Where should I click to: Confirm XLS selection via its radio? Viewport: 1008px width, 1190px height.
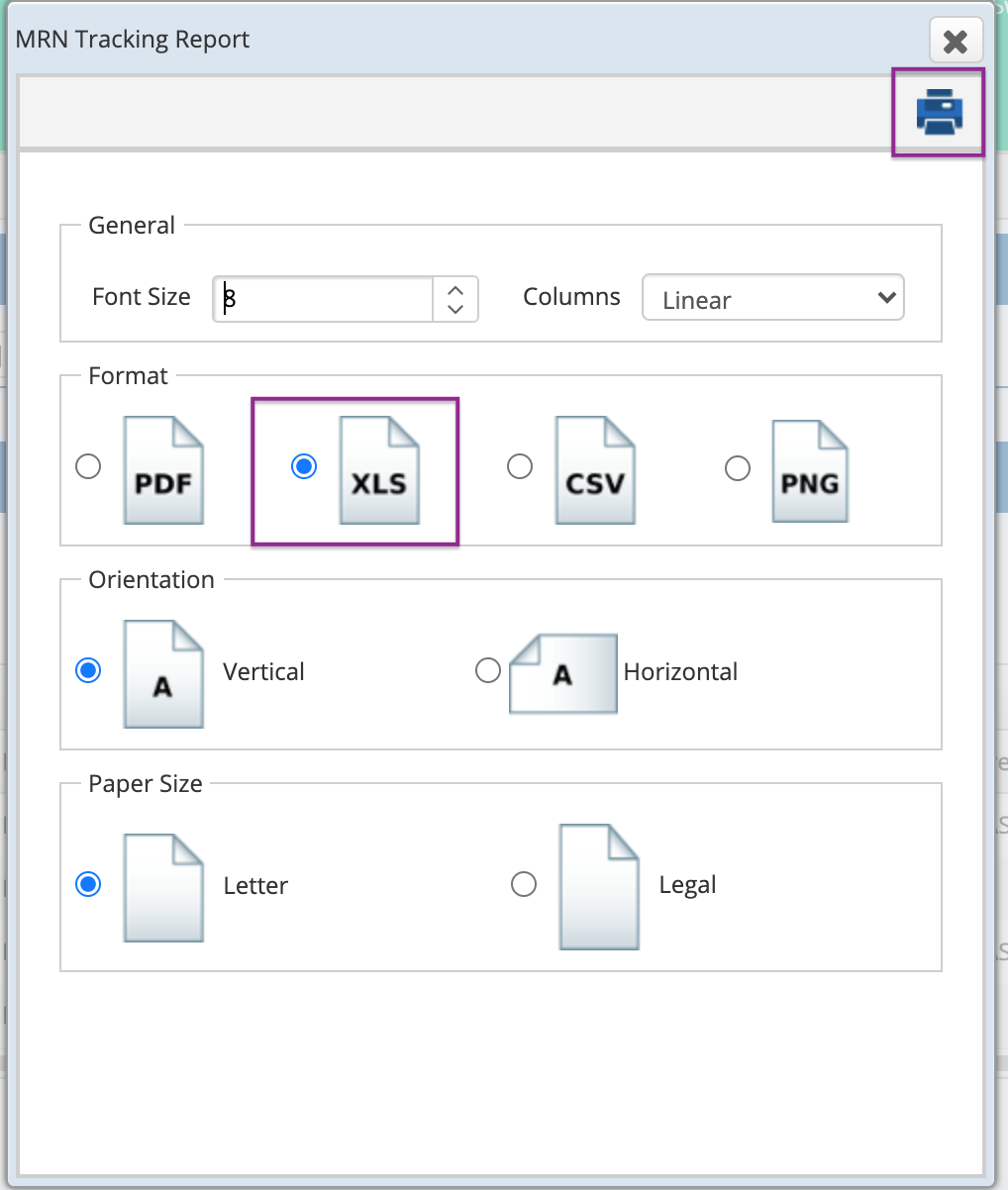pyautogui.click(x=303, y=465)
